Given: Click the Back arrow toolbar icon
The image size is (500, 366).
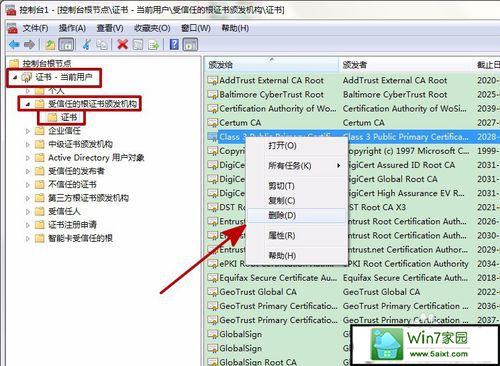Looking at the screenshot, I should pos(14,44).
